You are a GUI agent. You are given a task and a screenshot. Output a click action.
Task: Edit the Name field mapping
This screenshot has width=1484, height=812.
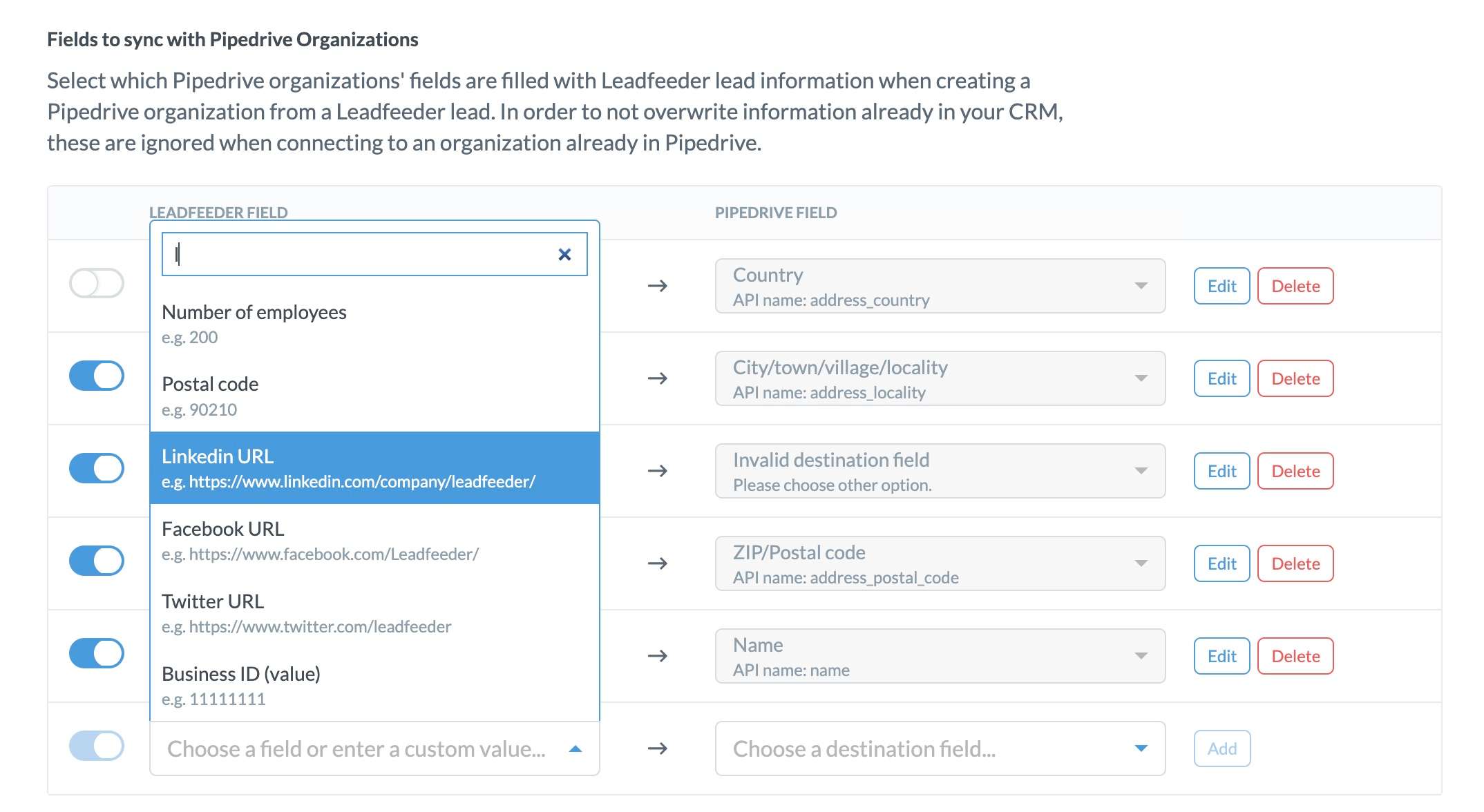pyautogui.click(x=1222, y=656)
